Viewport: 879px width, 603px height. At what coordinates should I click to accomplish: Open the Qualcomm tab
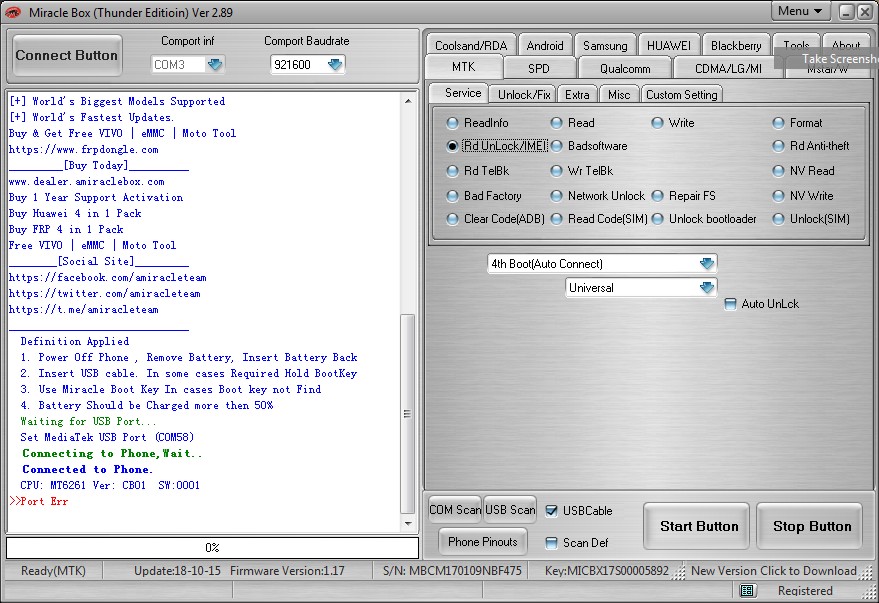coord(625,68)
